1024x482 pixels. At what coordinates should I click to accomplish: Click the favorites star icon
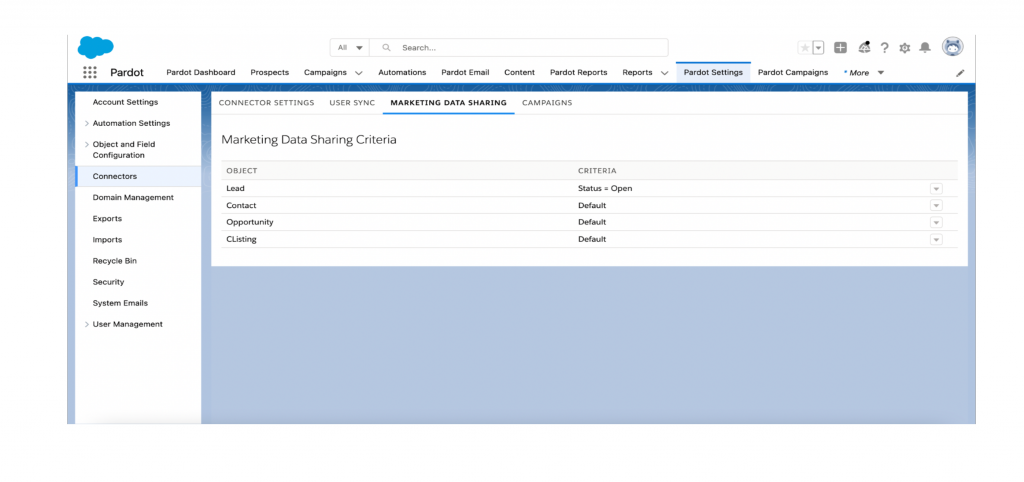click(805, 48)
